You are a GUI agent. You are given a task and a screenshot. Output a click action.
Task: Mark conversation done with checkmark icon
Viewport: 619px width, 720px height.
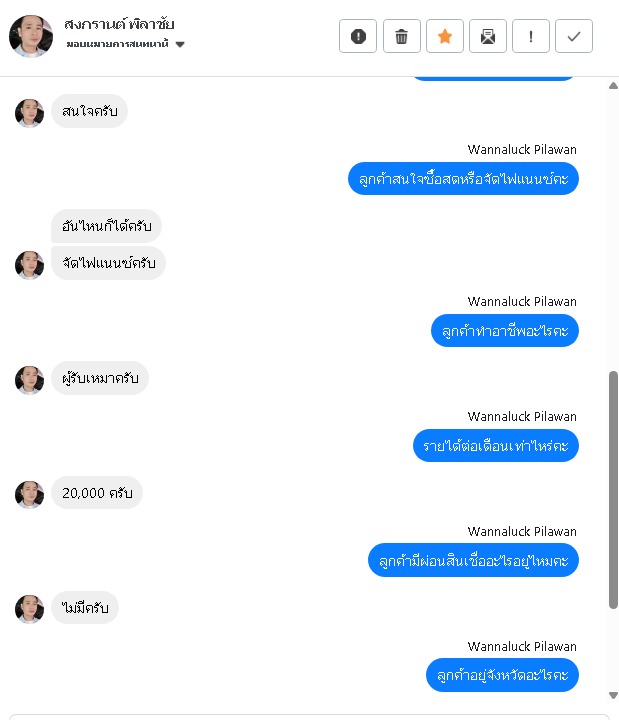click(x=574, y=36)
